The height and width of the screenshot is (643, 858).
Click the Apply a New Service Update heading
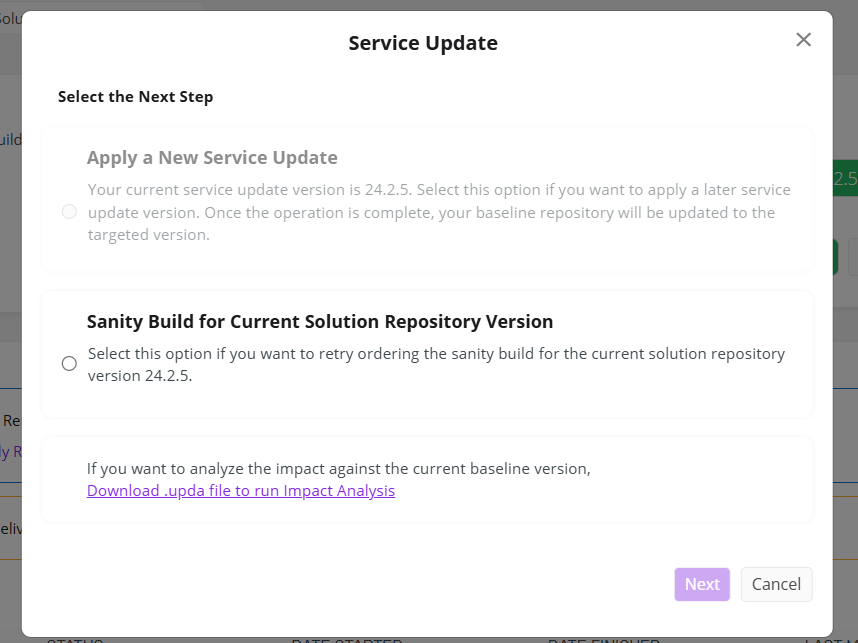click(x=212, y=158)
